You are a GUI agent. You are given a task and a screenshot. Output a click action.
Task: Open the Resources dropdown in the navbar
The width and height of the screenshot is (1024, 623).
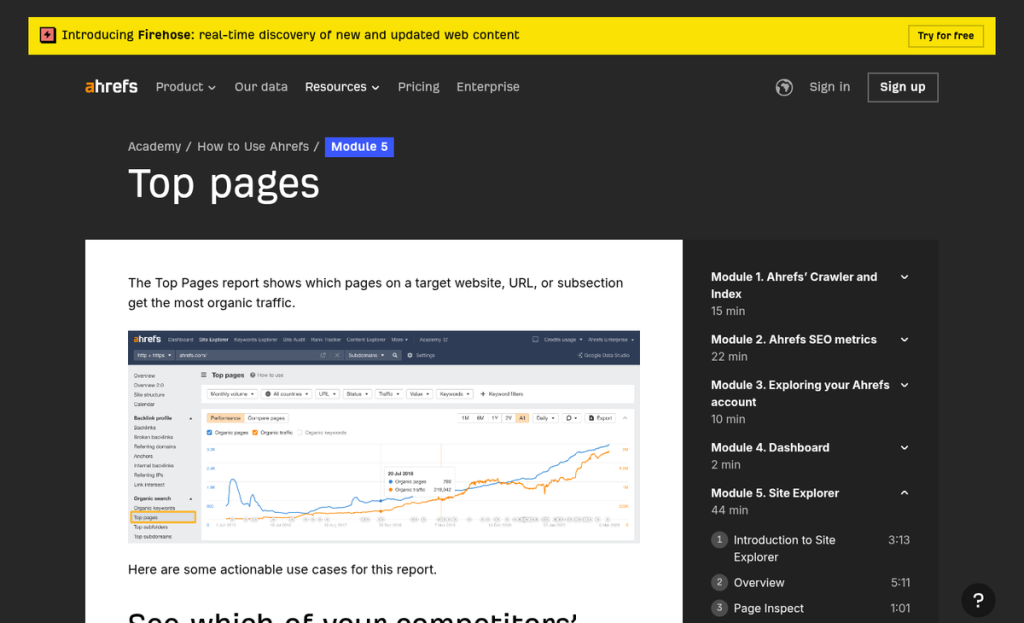click(x=342, y=87)
